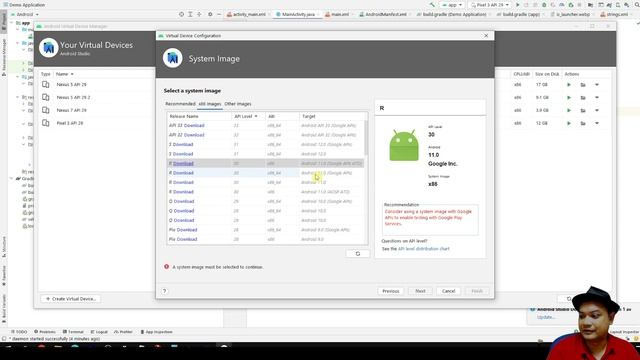Image resolution: width=640 pixels, height=360 pixels.
Task: Open actions dropdown for Nexus 5 API 29 2
Action: pos(597,98)
